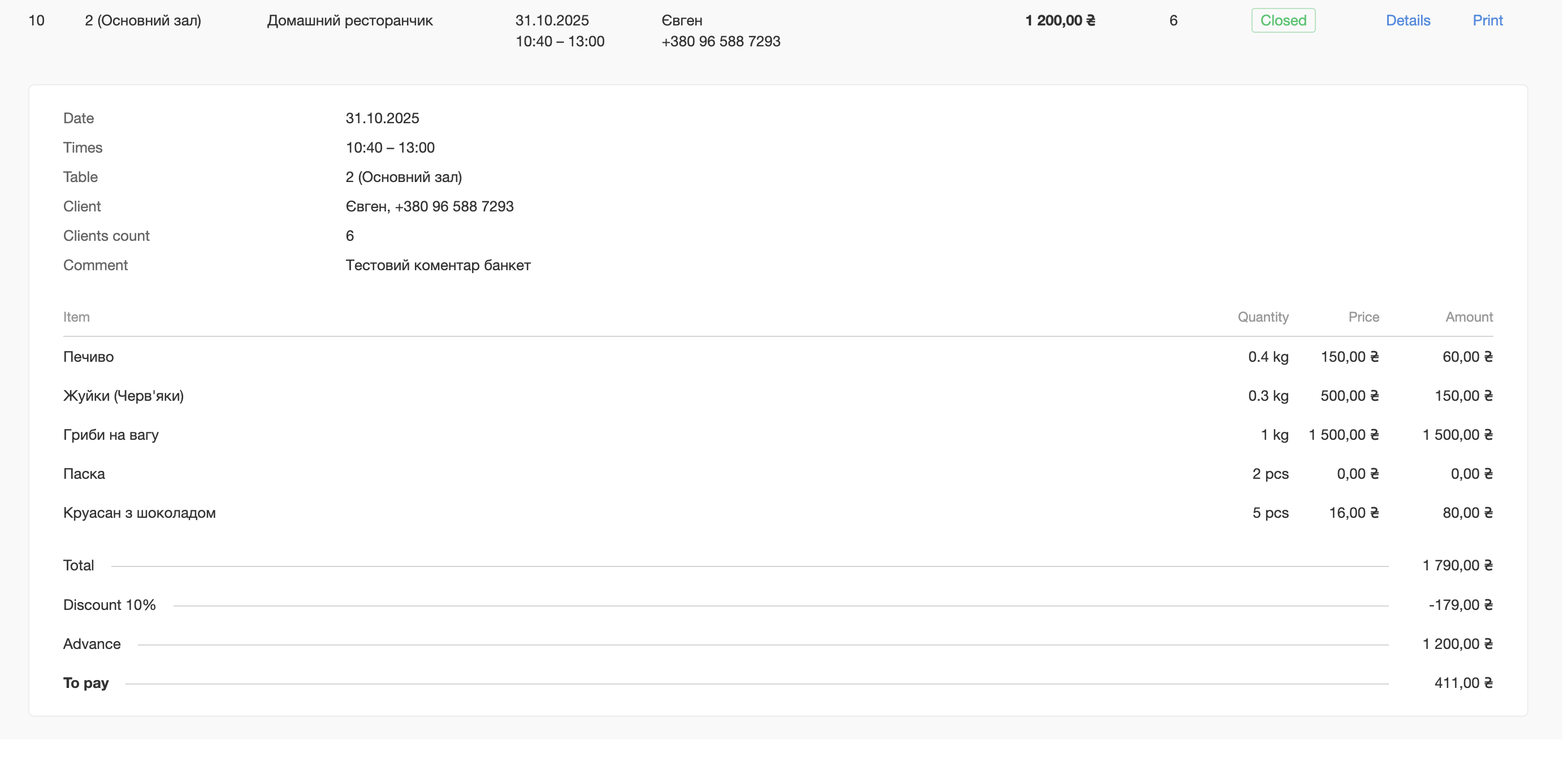Click the green Closed status badge

coord(1283,21)
